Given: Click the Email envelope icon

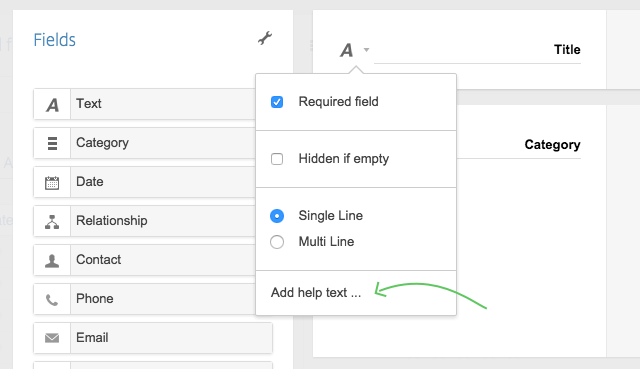Looking at the screenshot, I should point(52,338).
